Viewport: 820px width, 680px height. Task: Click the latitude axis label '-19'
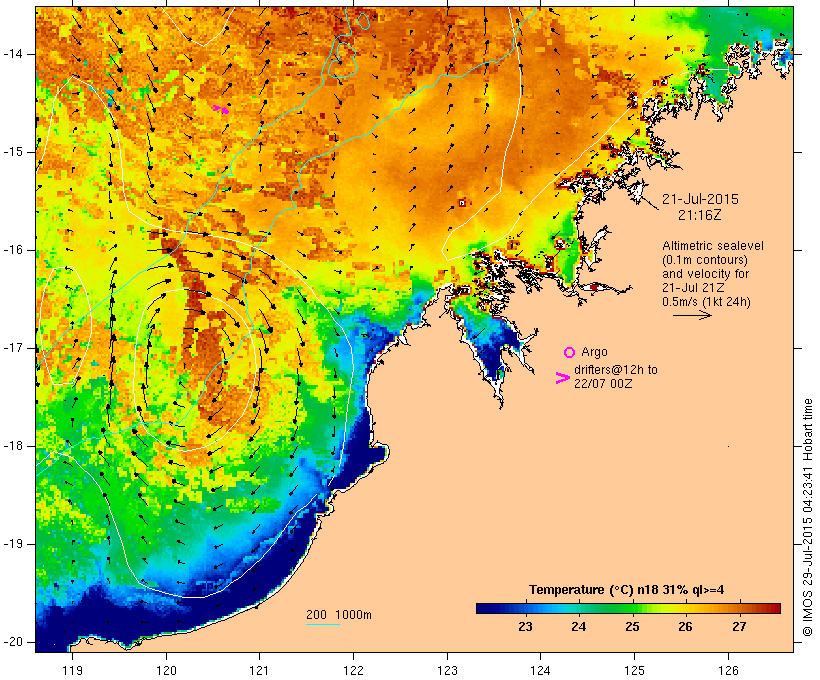13,544
